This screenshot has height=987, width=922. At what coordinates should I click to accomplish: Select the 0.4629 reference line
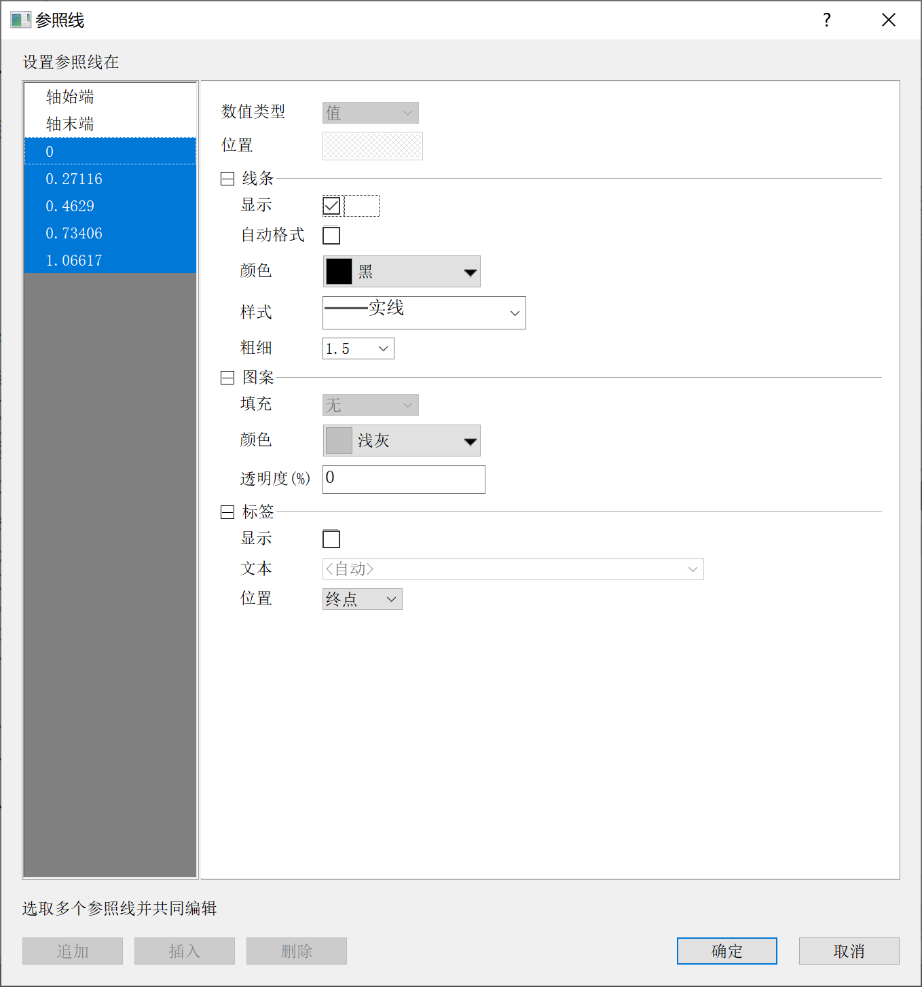(69, 206)
